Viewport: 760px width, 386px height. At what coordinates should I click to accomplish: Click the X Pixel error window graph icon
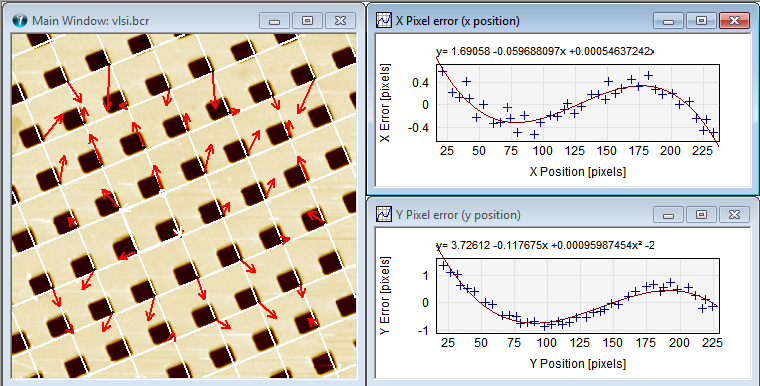click(x=383, y=20)
